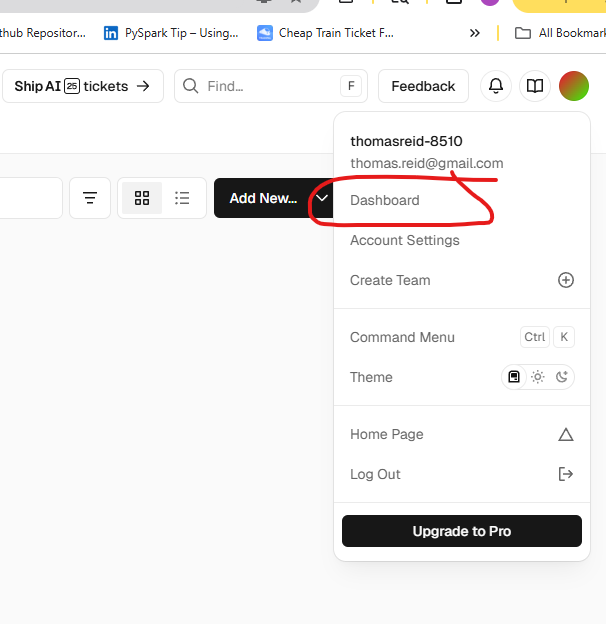The image size is (606, 624).
Task: Click the gradient user avatar
Action: pos(574,86)
